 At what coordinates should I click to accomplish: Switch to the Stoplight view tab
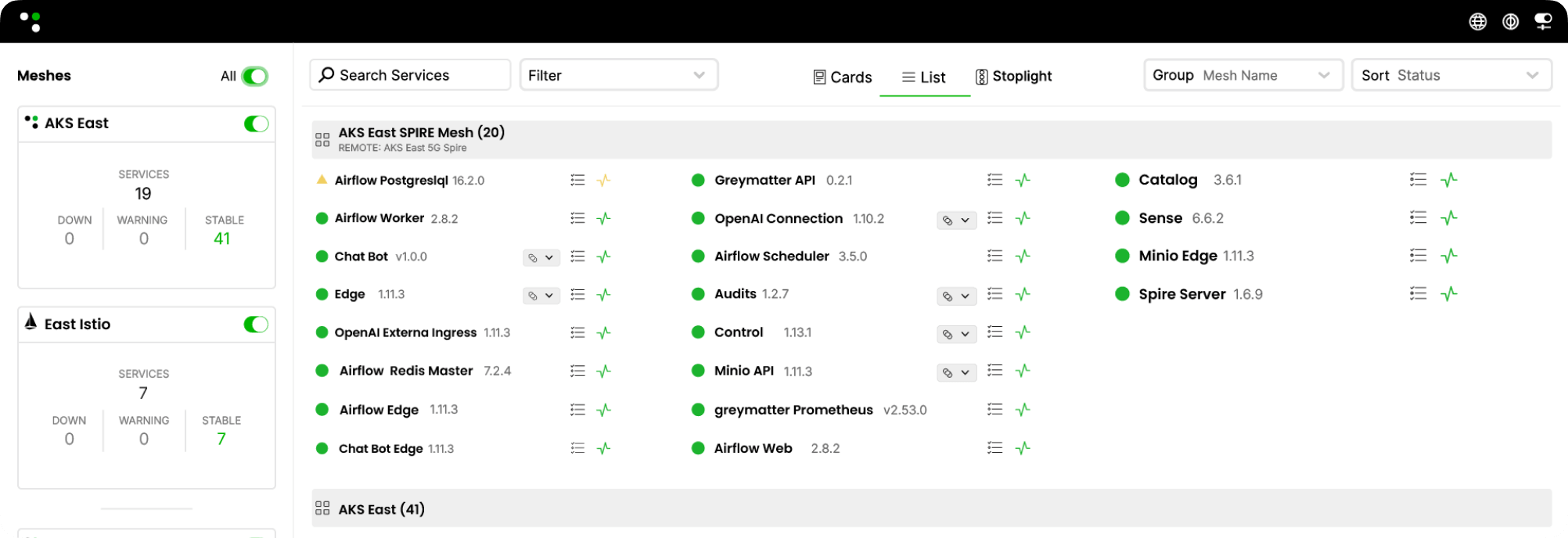click(1013, 77)
